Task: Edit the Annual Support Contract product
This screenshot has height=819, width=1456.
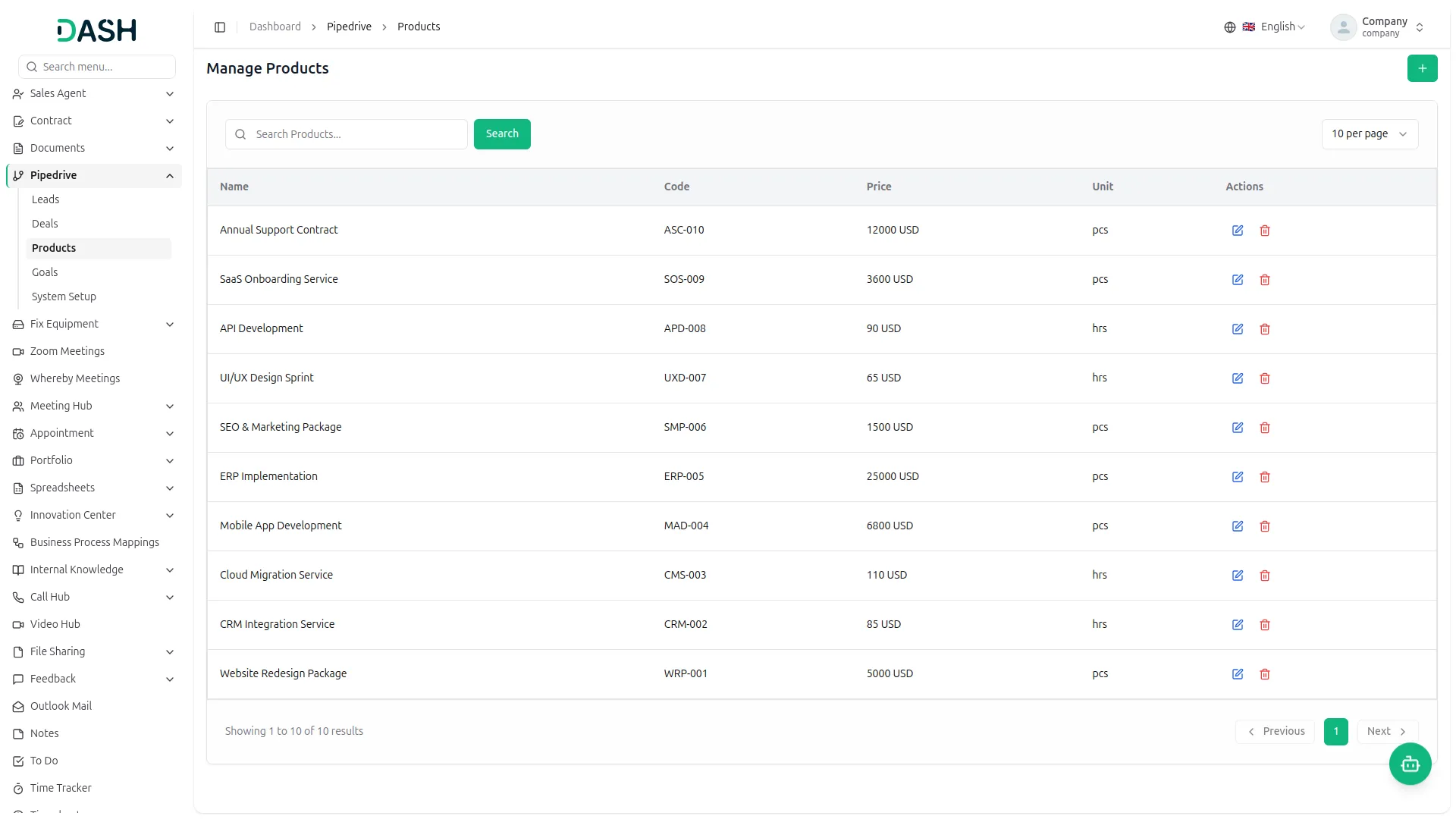Action: point(1238,231)
